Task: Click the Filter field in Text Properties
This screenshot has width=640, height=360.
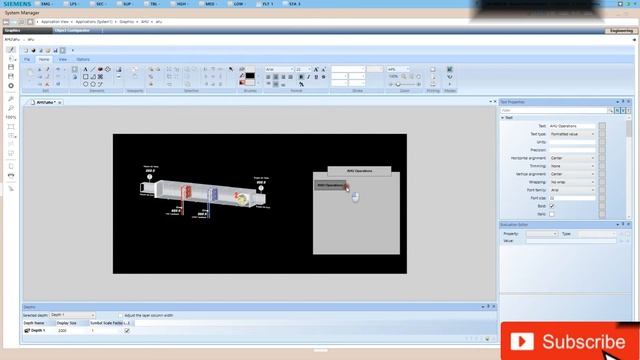Action: [554, 111]
